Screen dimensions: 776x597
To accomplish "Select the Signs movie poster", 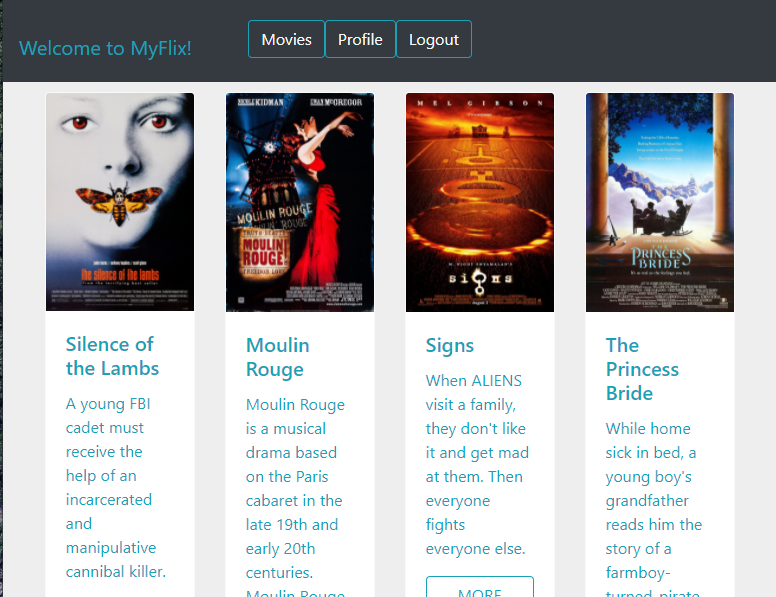I will [480, 202].
